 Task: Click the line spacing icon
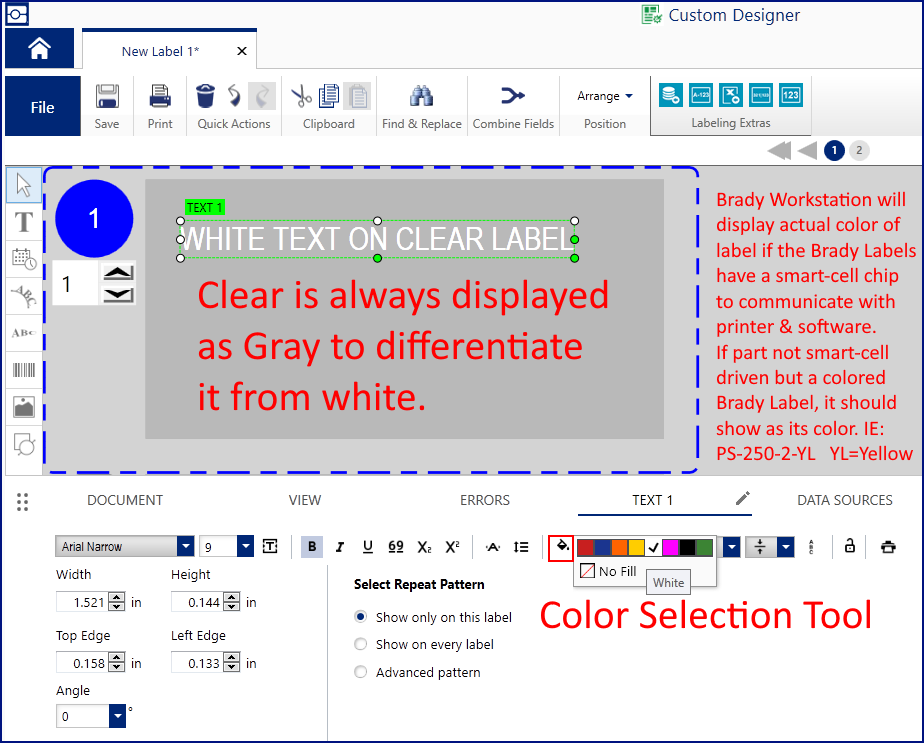pos(521,547)
